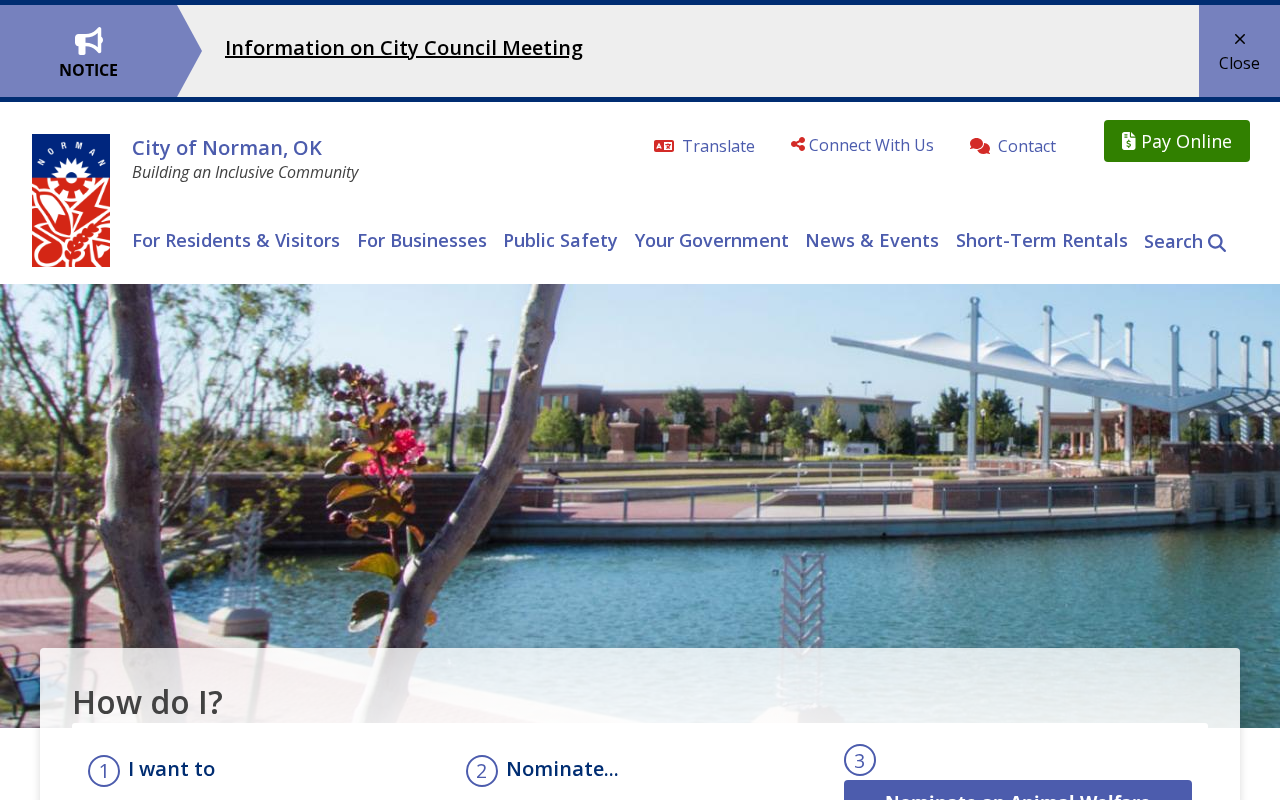The width and height of the screenshot is (1280, 800).
Task: Click the Search magnifying glass icon
Action: [1217, 242]
